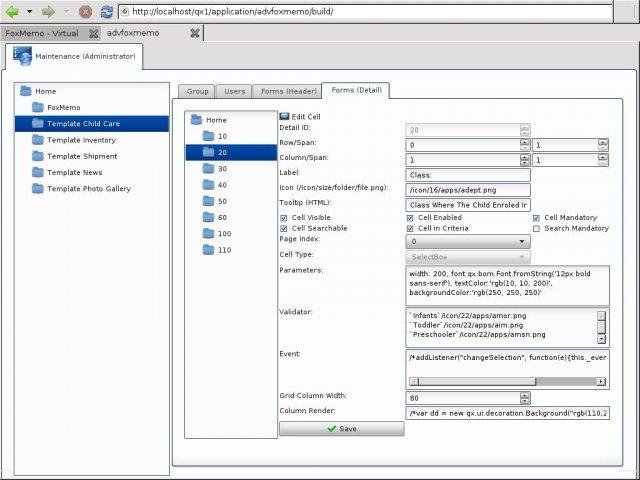
Task: Click the folder icon for detail 40
Action: coord(209,185)
